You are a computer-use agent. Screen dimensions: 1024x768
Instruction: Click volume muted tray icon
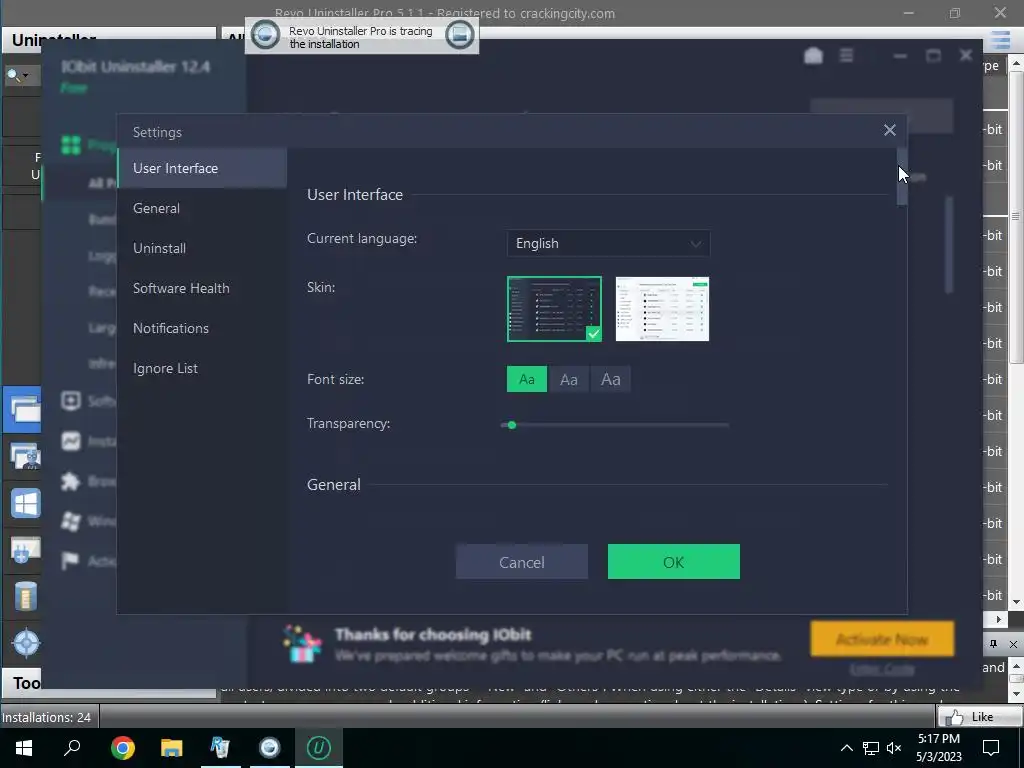coord(894,748)
